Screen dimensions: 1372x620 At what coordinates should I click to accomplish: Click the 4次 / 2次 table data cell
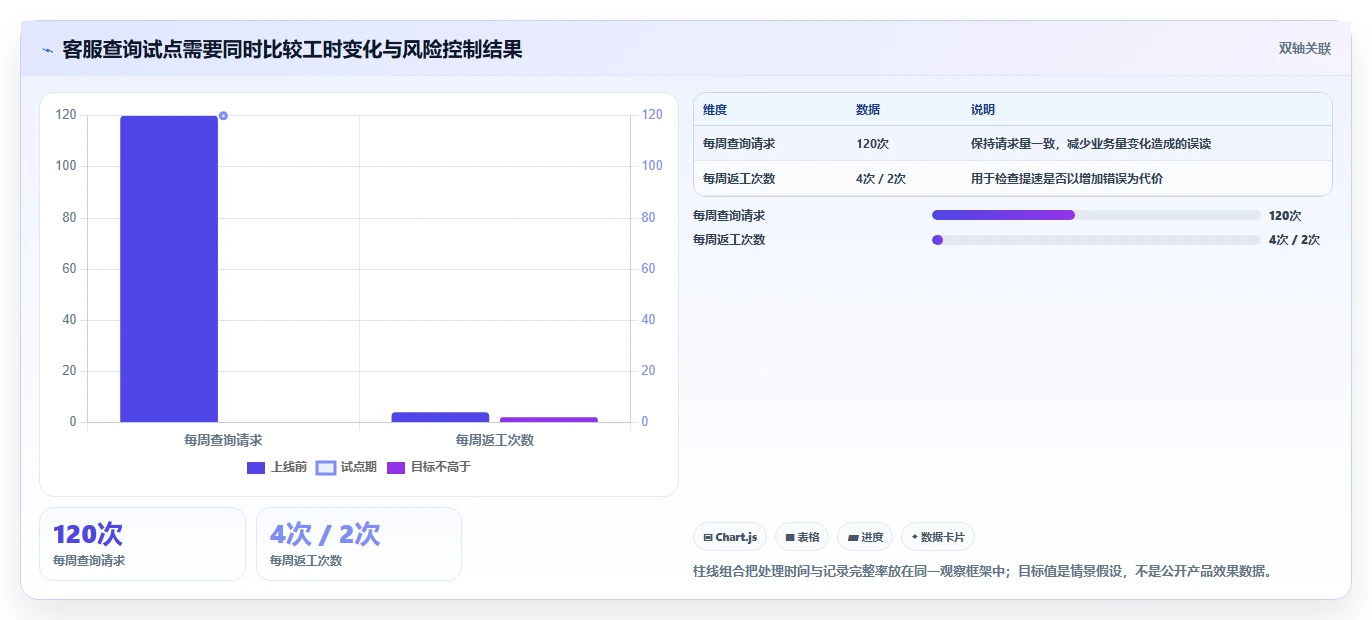(881, 179)
